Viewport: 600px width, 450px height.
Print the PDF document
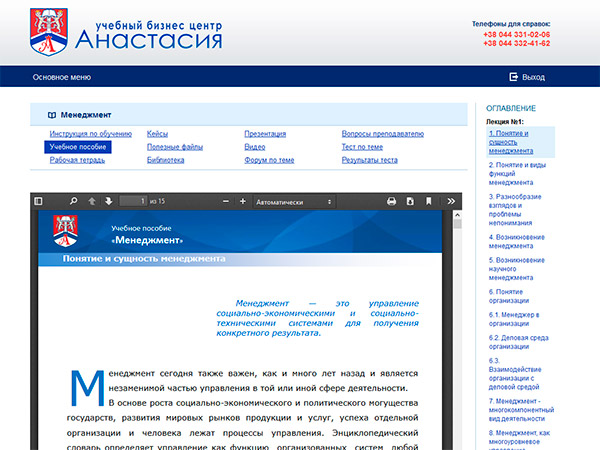(x=392, y=201)
